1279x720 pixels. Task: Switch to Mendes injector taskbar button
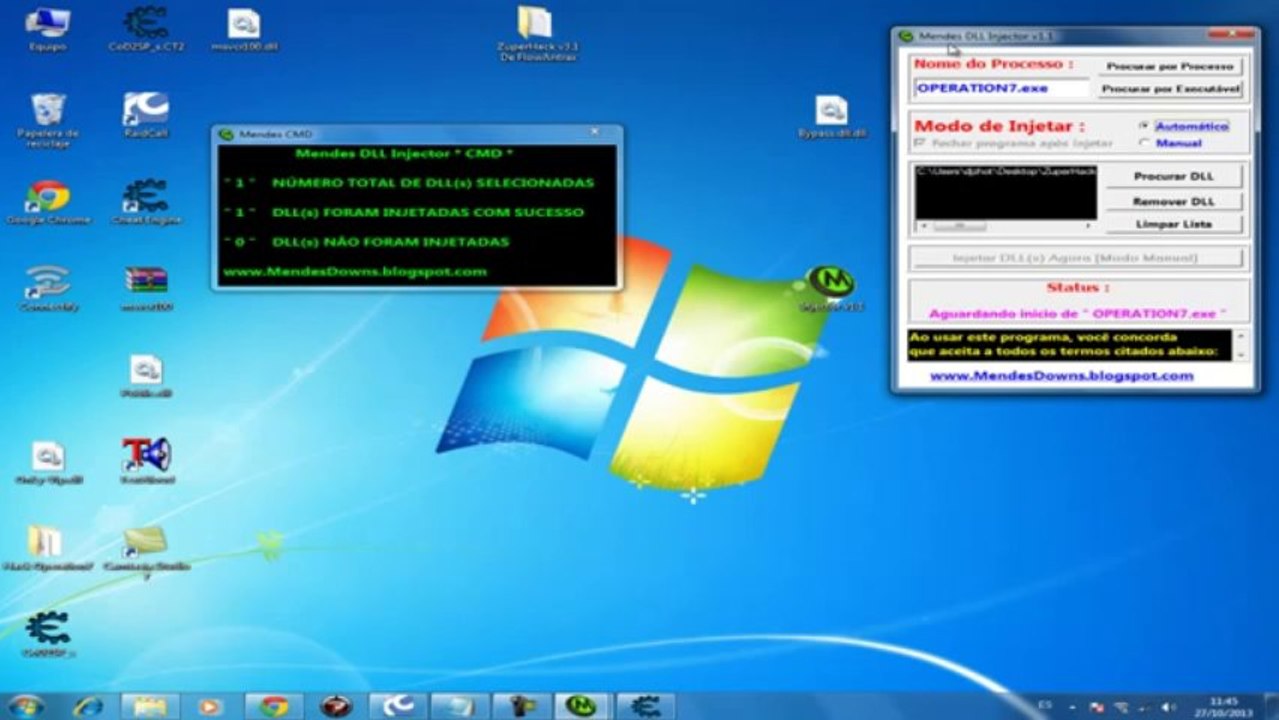(x=583, y=706)
